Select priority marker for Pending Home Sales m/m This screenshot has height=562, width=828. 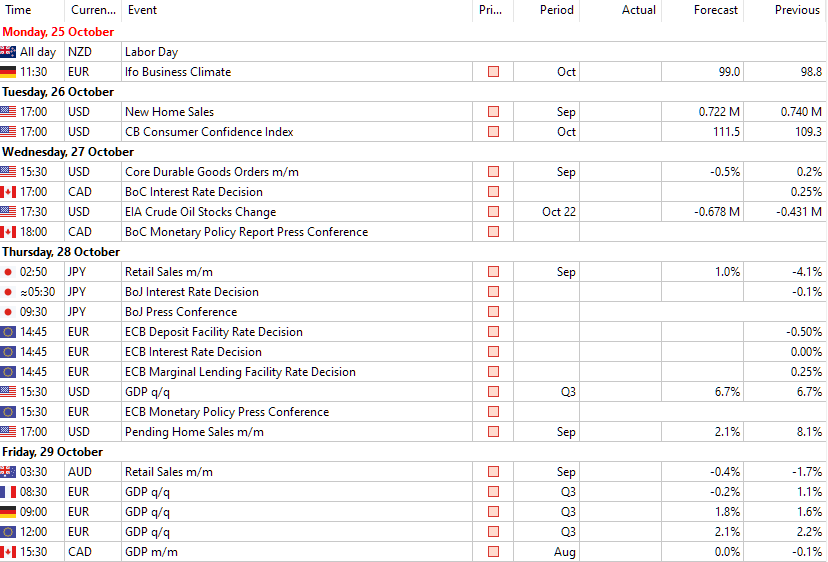click(x=493, y=432)
